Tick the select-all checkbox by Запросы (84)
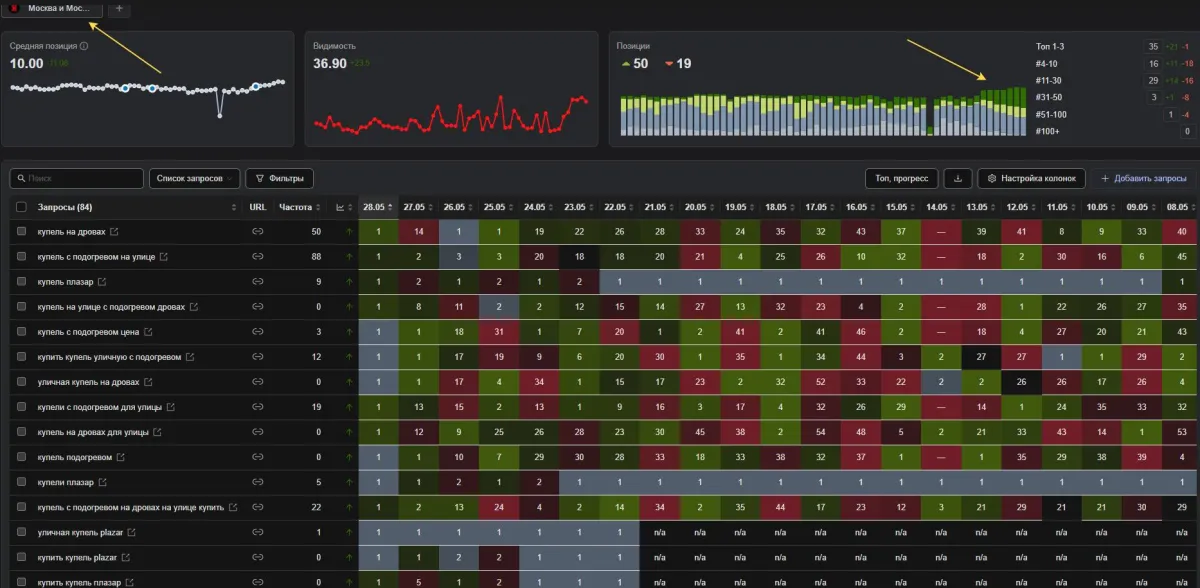This screenshot has height=588, width=1200. click(x=21, y=207)
